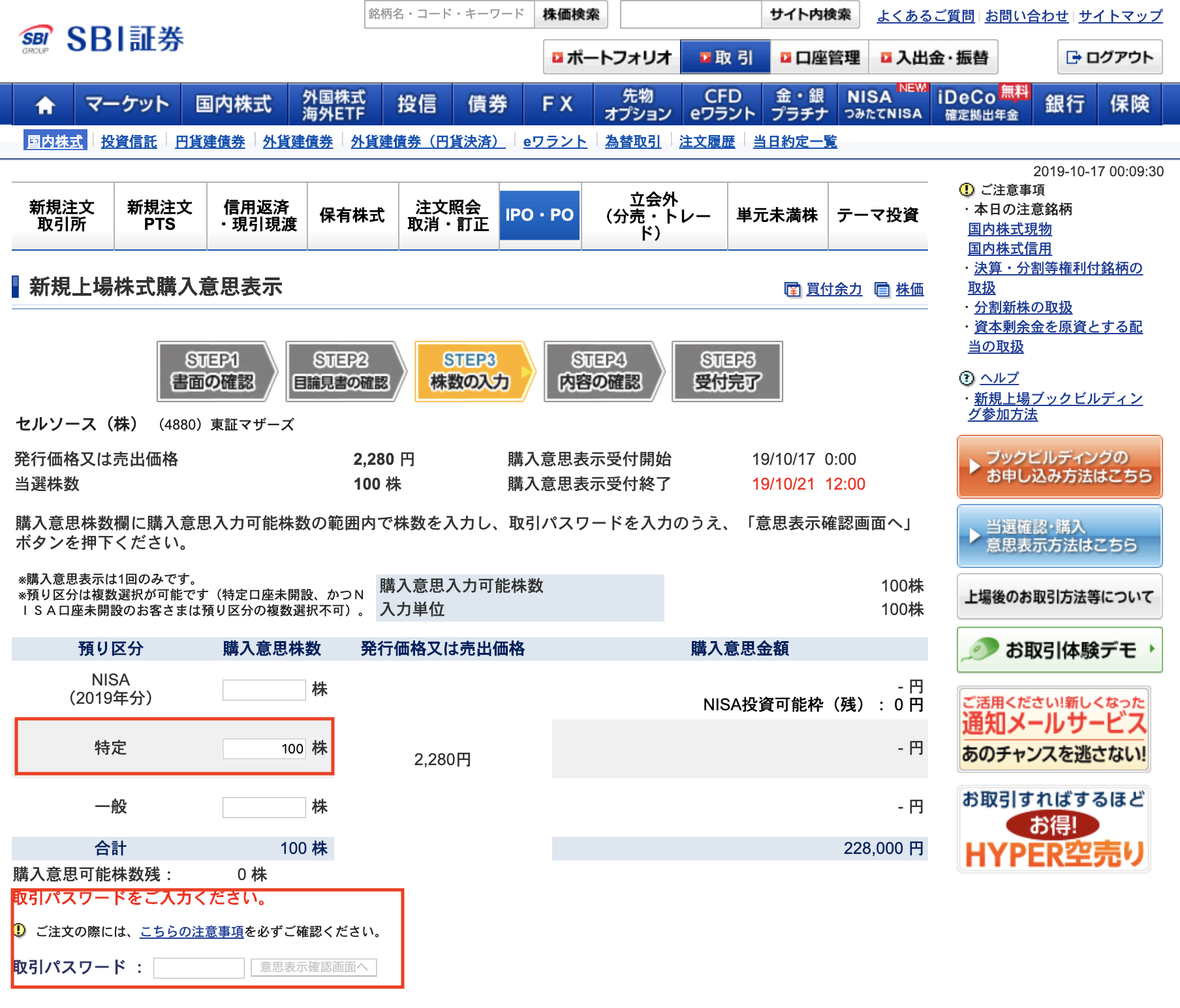The width and height of the screenshot is (1180, 1008).
Task: Click 投資信託 submenu link
Action: [129, 142]
